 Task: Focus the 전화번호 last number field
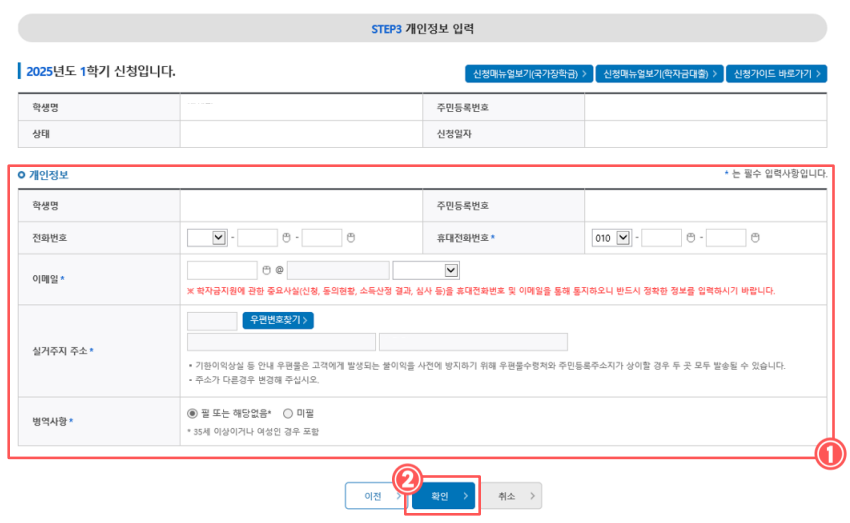(322, 237)
